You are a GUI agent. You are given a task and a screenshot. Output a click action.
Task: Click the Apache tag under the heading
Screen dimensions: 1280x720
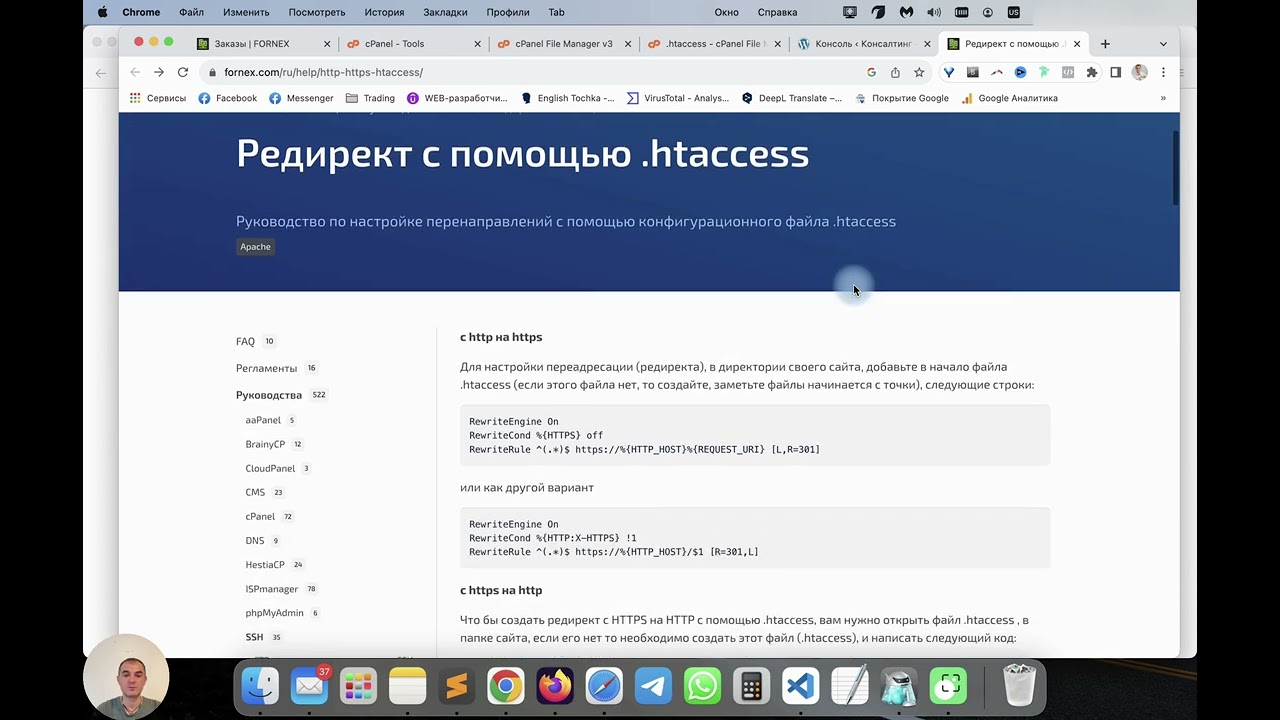click(255, 247)
